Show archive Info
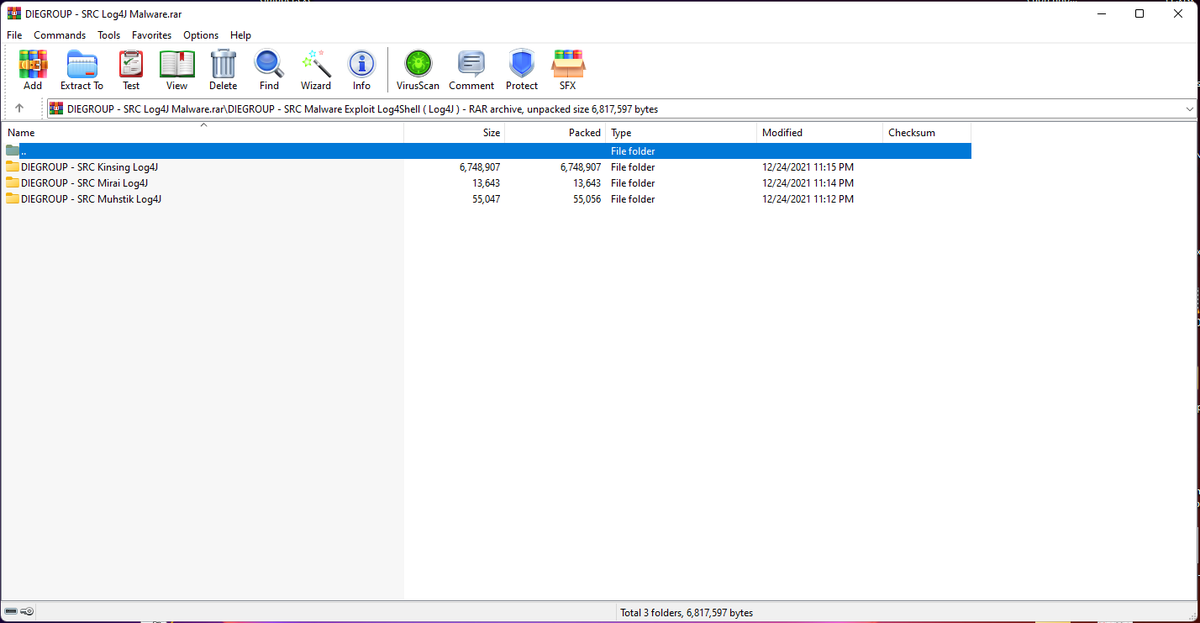 [x=362, y=64]
